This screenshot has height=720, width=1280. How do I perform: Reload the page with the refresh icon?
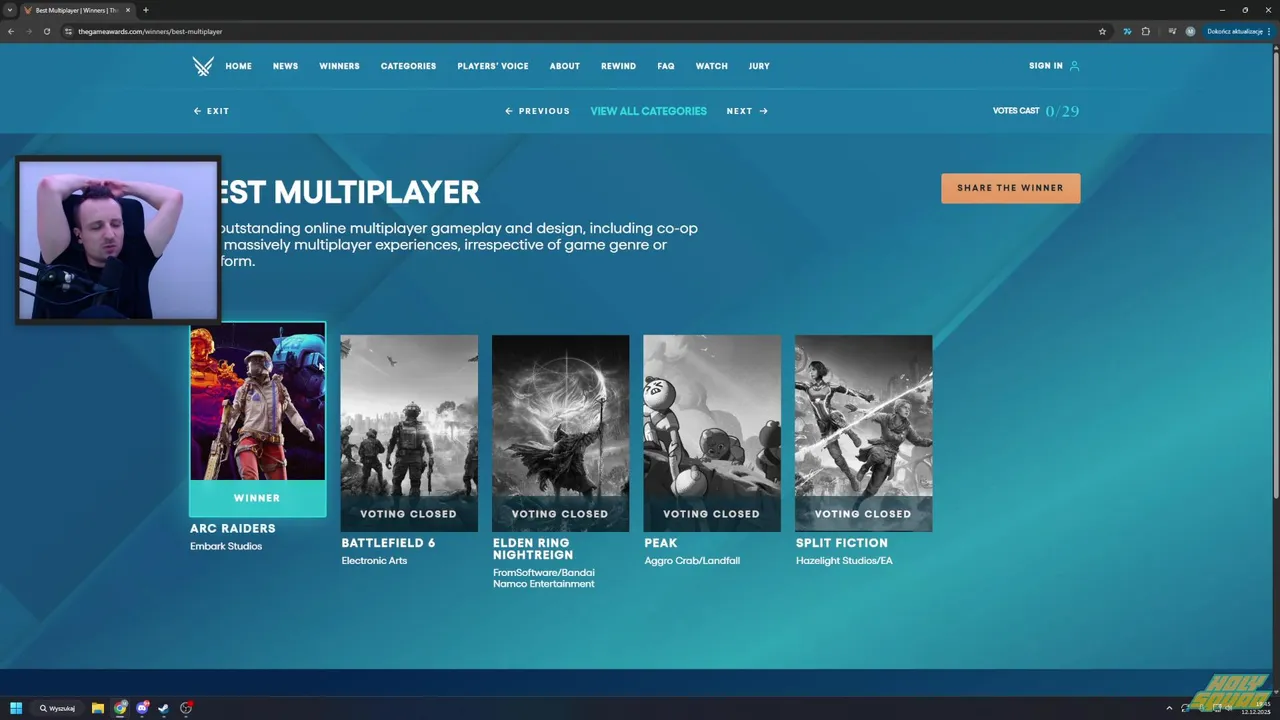[x=46, y=31]
